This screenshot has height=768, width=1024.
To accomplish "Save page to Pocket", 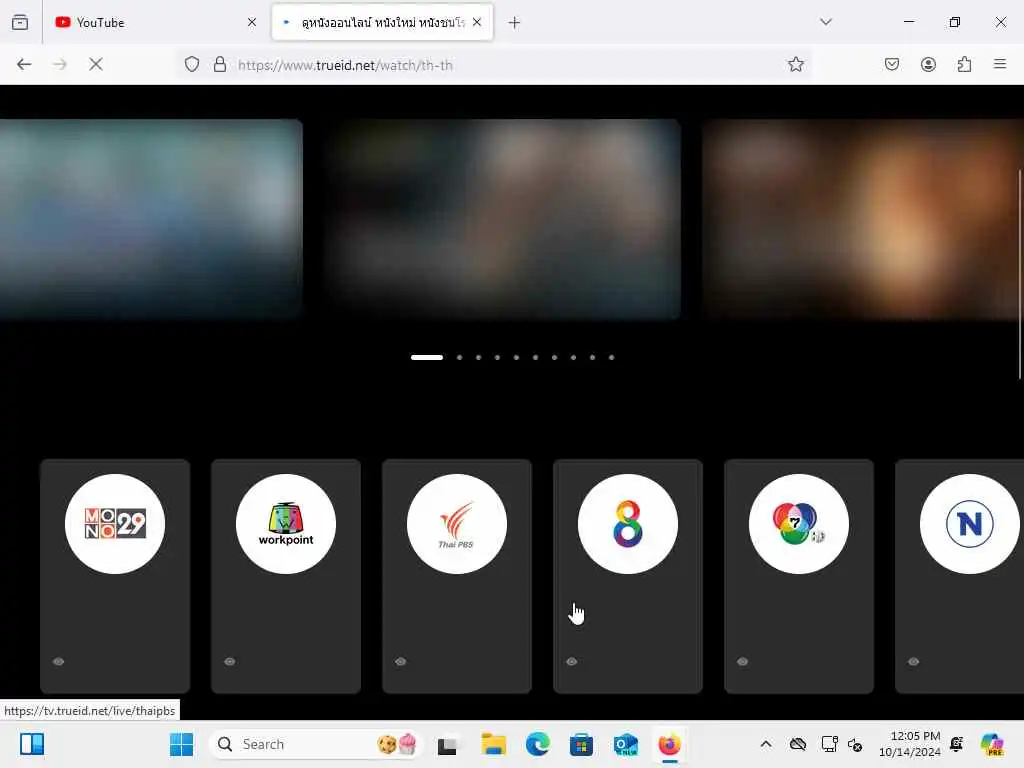I will (892, 64).
